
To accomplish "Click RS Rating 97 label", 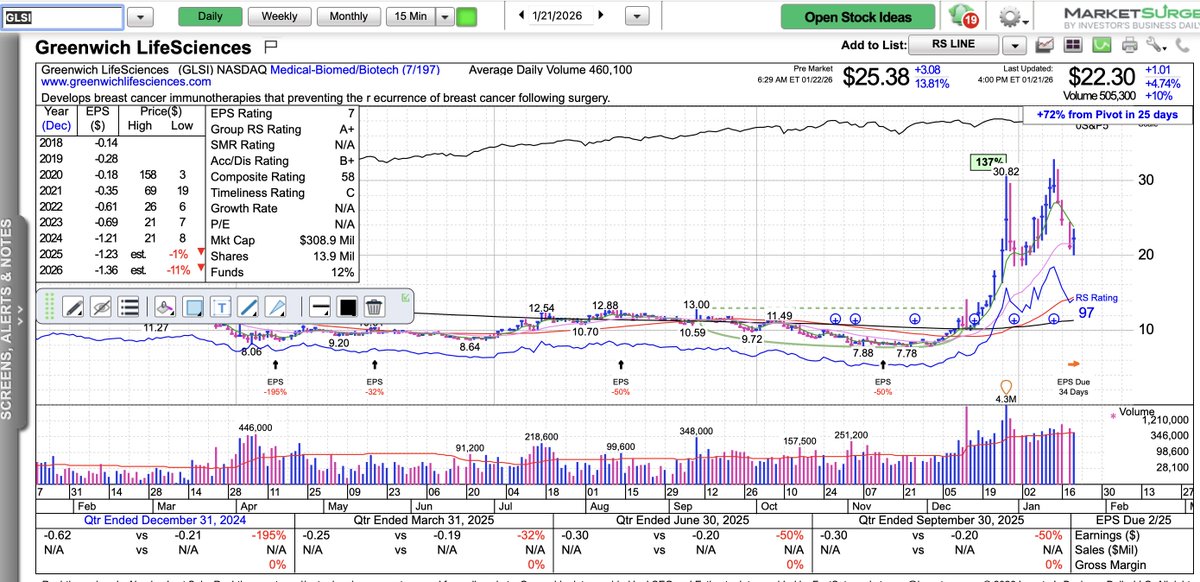I will 1097,306.
